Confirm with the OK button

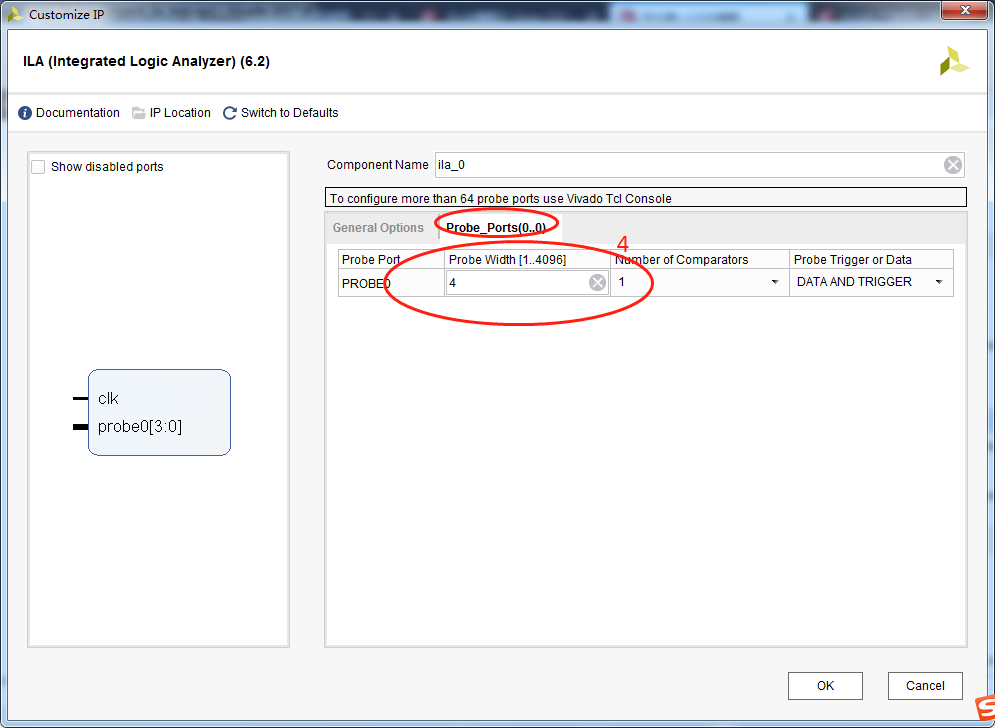pyautogui.click(x=825, y=685)
